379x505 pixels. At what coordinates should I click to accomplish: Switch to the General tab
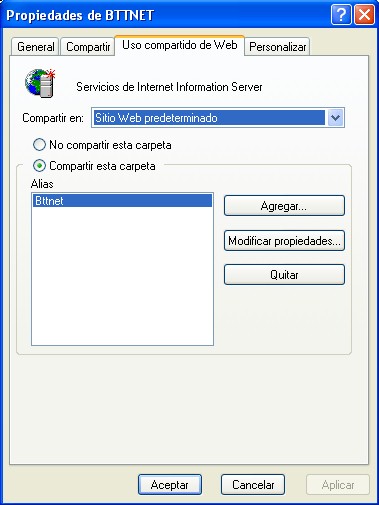coord(36,47)
